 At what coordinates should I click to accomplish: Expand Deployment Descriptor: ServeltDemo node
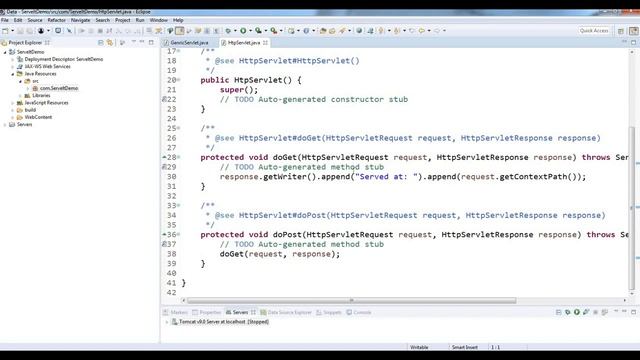tap(13, 60)
